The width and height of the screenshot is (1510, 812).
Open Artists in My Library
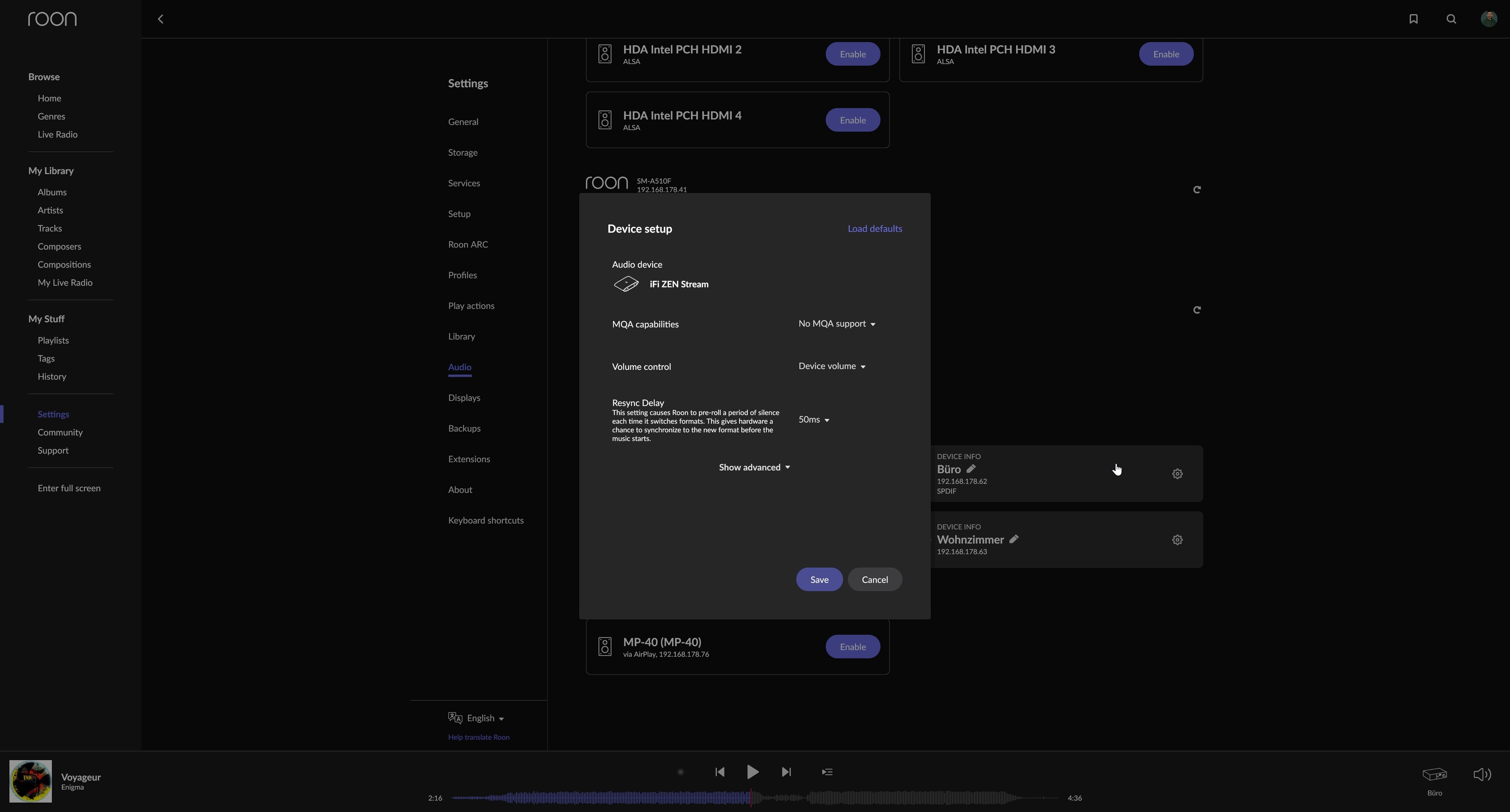50,210
